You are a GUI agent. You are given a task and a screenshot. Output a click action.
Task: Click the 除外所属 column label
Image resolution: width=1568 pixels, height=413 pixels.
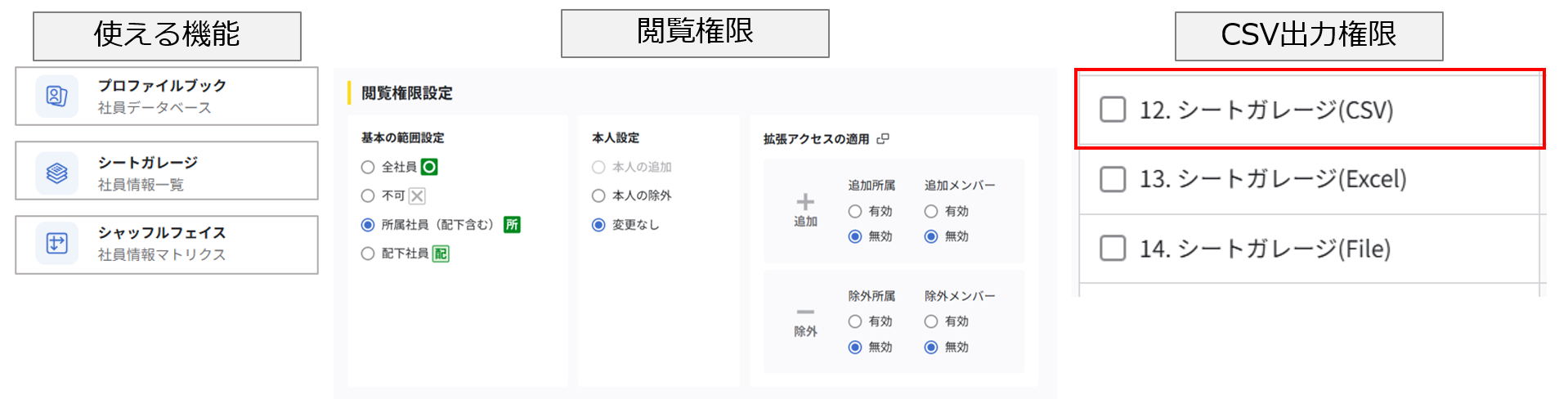point(871,296)
